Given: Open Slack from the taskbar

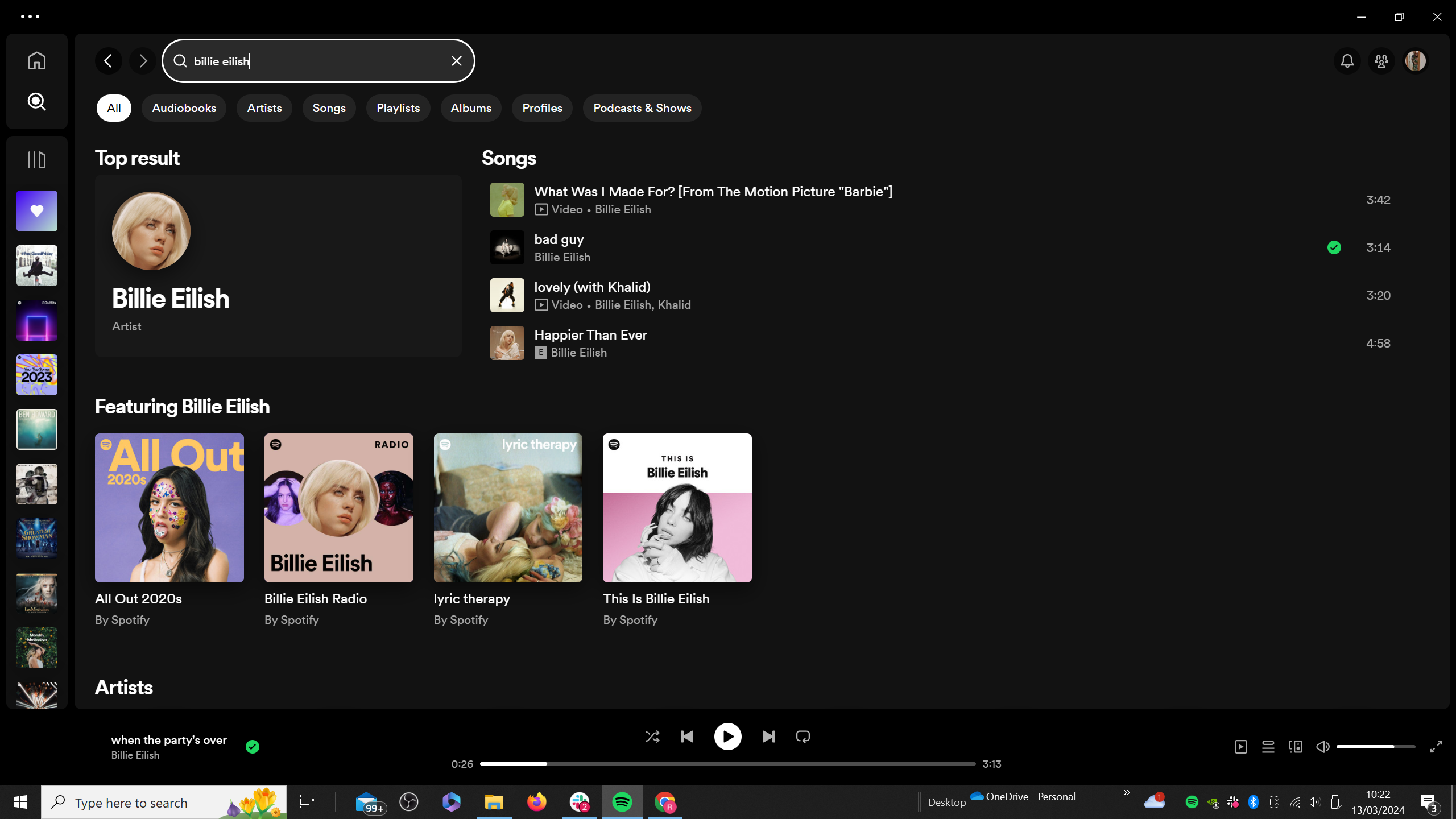Looking at the screenshot, I should tap(580, 802).
